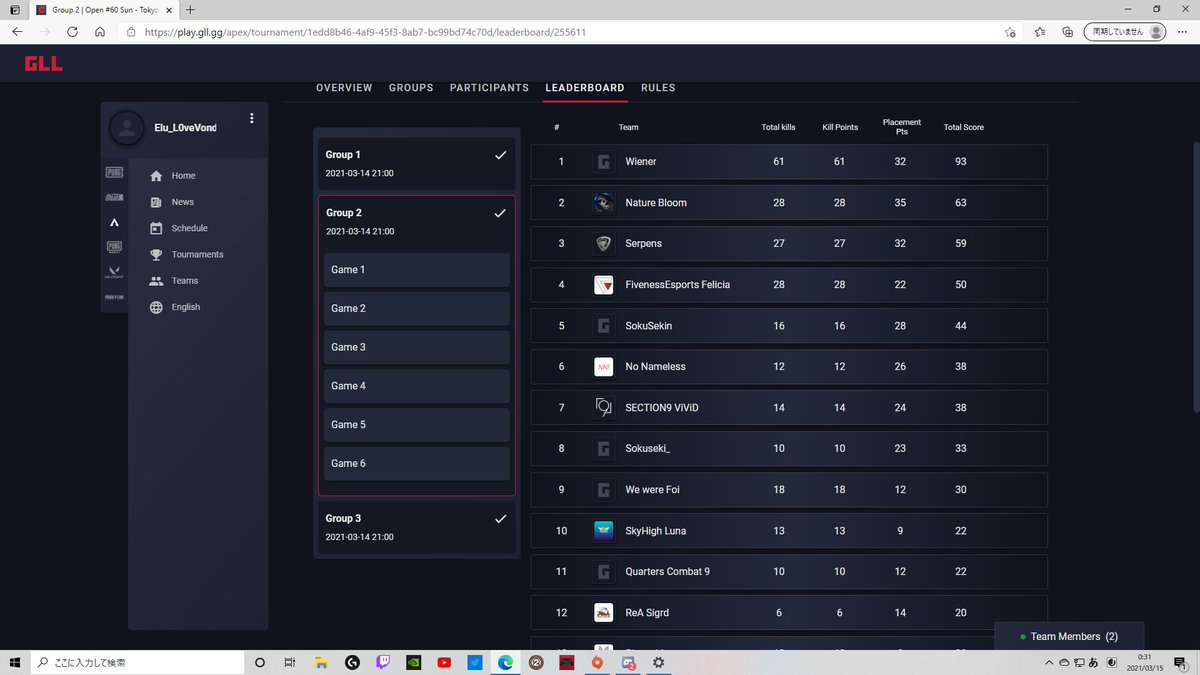The image size is (1200, 675).
Task: Open the English language selector
Action: [186, 307]
